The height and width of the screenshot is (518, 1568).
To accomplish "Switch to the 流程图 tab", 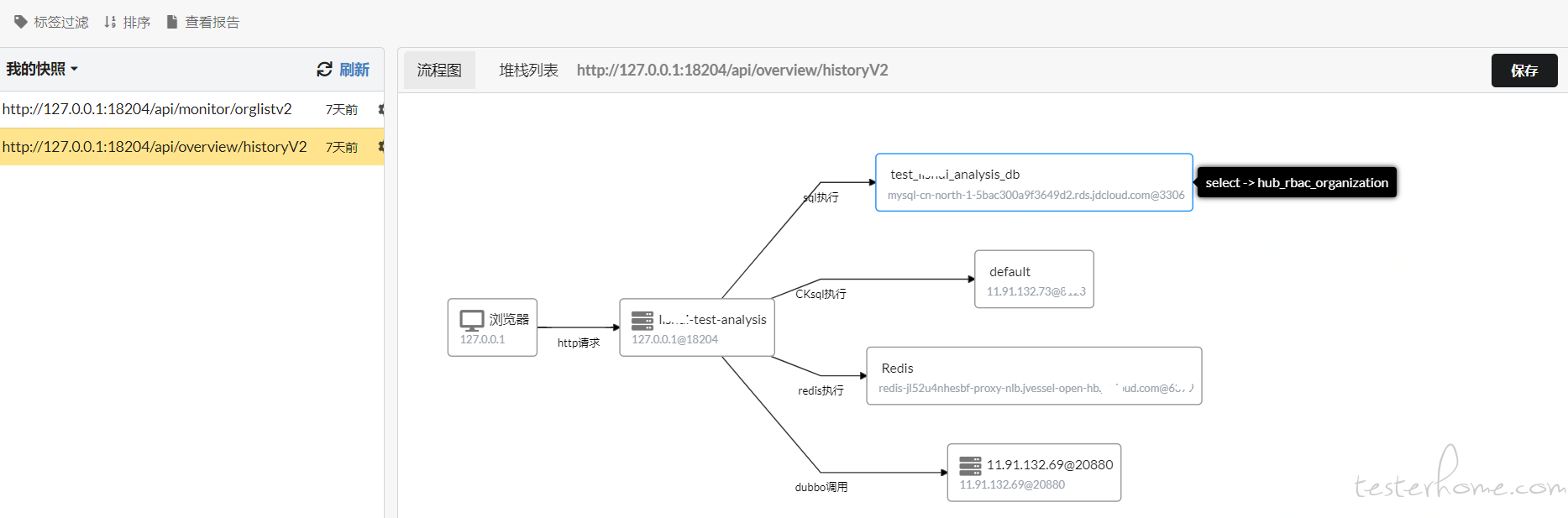I will tap(439, 70).
